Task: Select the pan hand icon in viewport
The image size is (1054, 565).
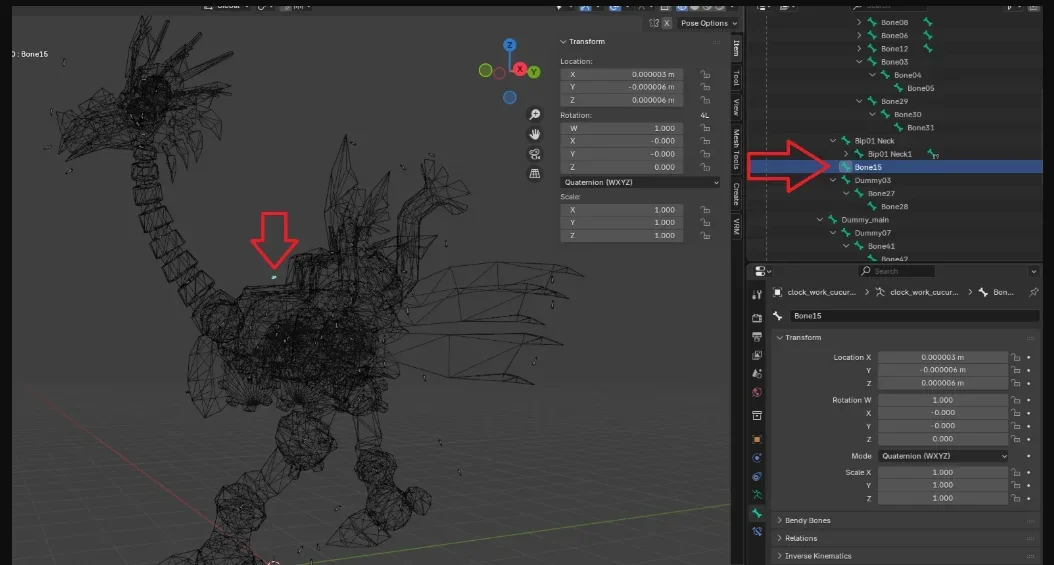Action: [534, 134]
